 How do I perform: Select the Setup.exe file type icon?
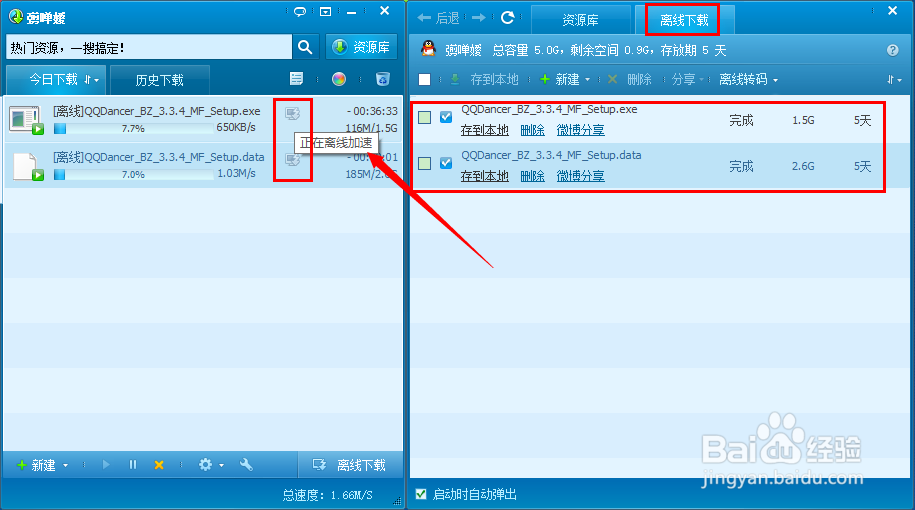tap(26, 120)
